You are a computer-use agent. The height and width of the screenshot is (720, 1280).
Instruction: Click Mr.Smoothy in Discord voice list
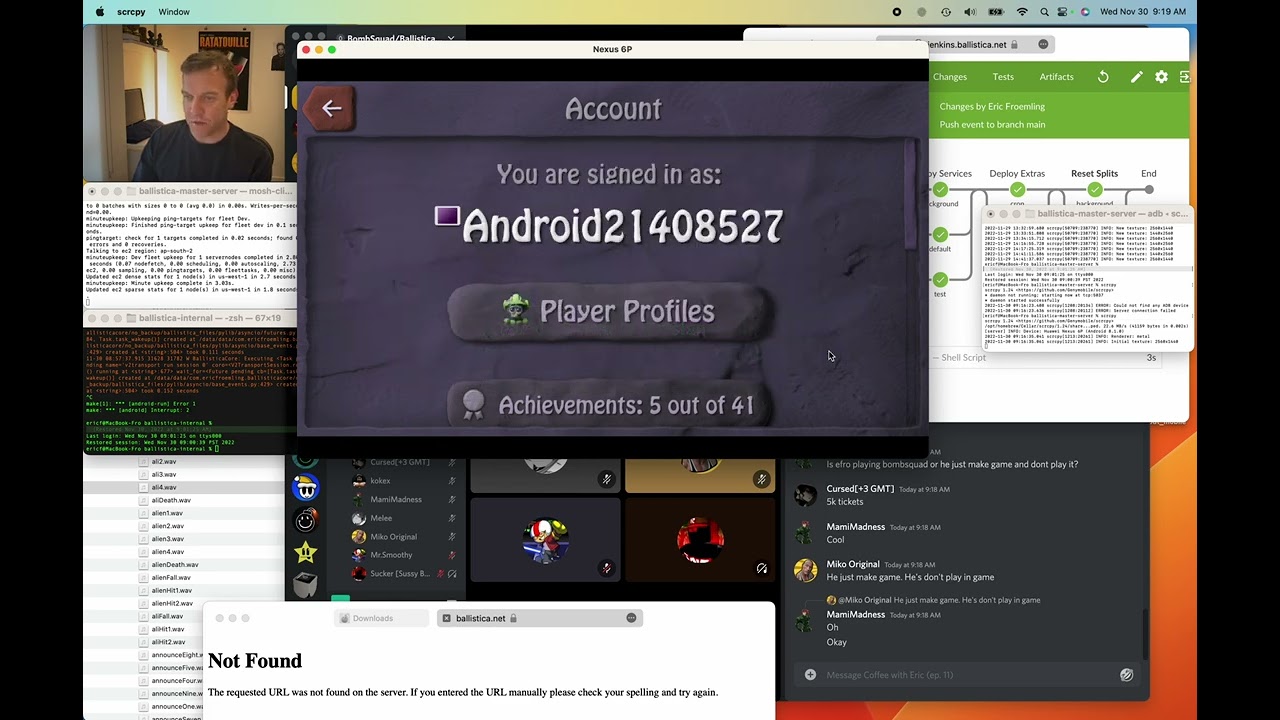coord(391,555)
